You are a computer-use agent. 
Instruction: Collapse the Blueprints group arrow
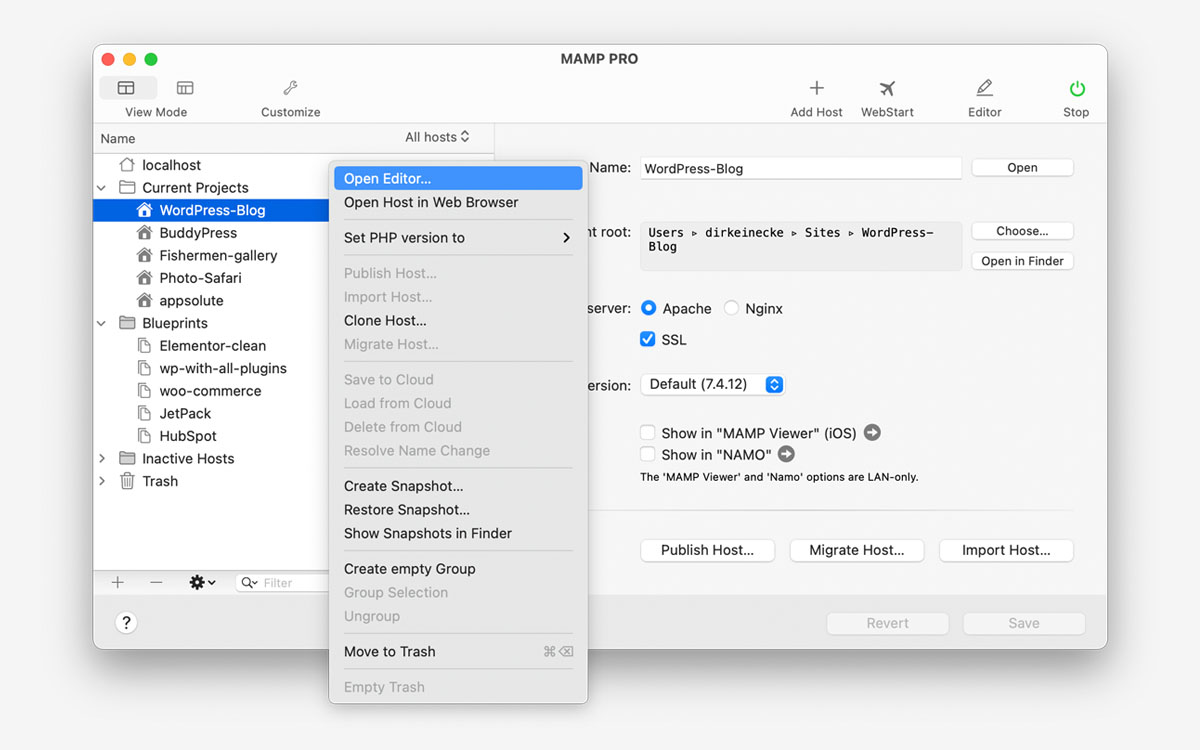(101, 323)
